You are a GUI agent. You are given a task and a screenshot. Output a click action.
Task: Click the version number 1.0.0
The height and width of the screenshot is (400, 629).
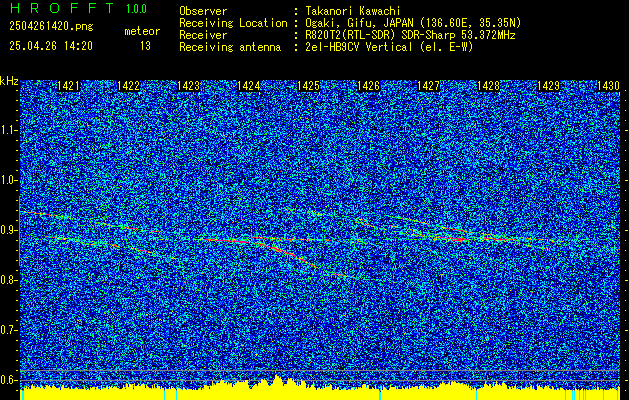click(136, 9)
